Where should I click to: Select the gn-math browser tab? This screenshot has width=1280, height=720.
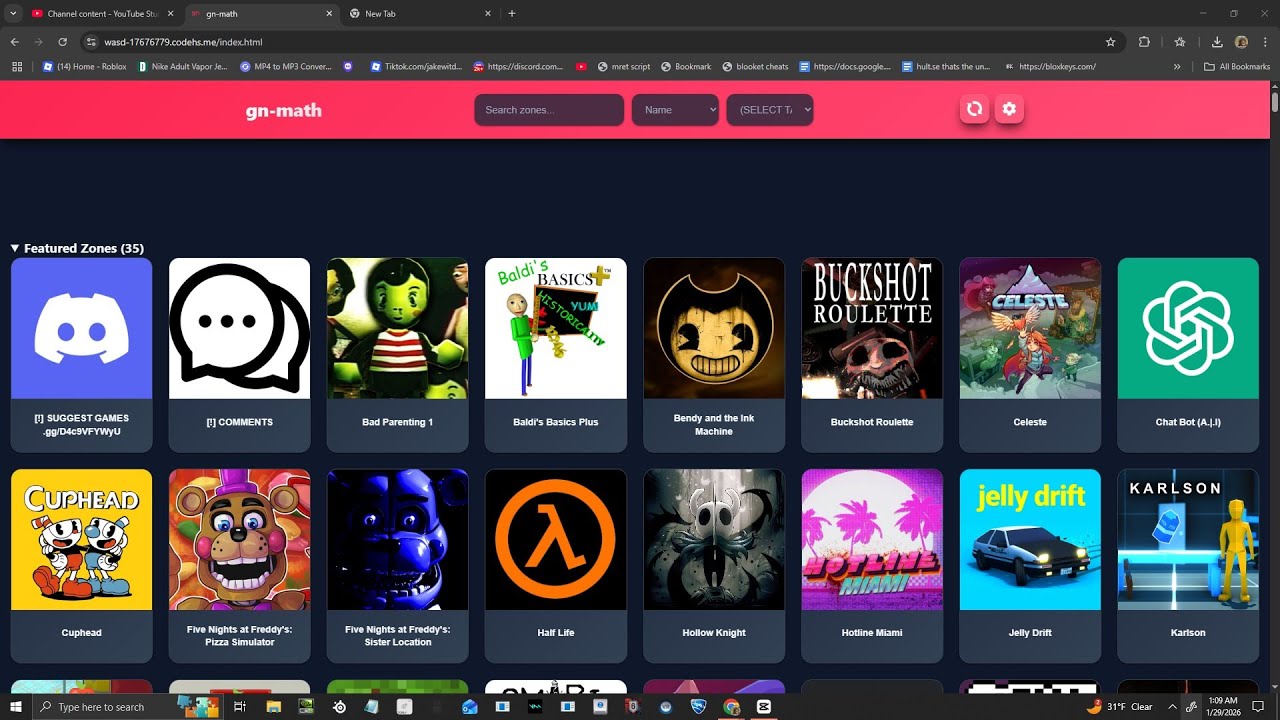pos(262,14)
